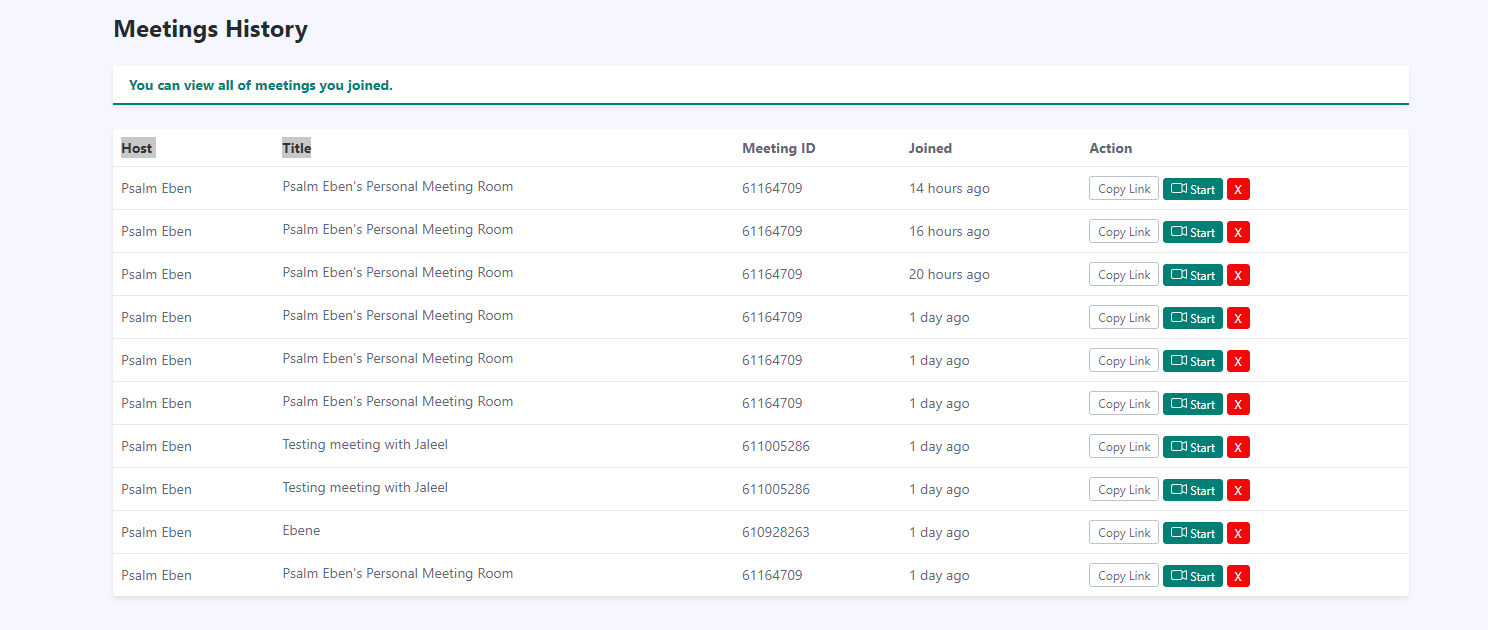Image resolution: width=1488 pixels, height=630 pixels.
Task: Start the meeting joined 20 hours ago
Action: (1192, 275)
